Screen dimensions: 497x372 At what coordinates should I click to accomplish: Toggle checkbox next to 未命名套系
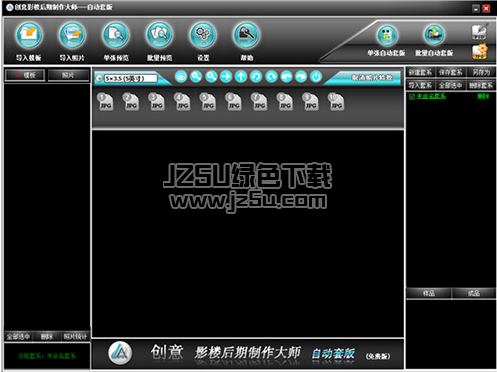412,97
